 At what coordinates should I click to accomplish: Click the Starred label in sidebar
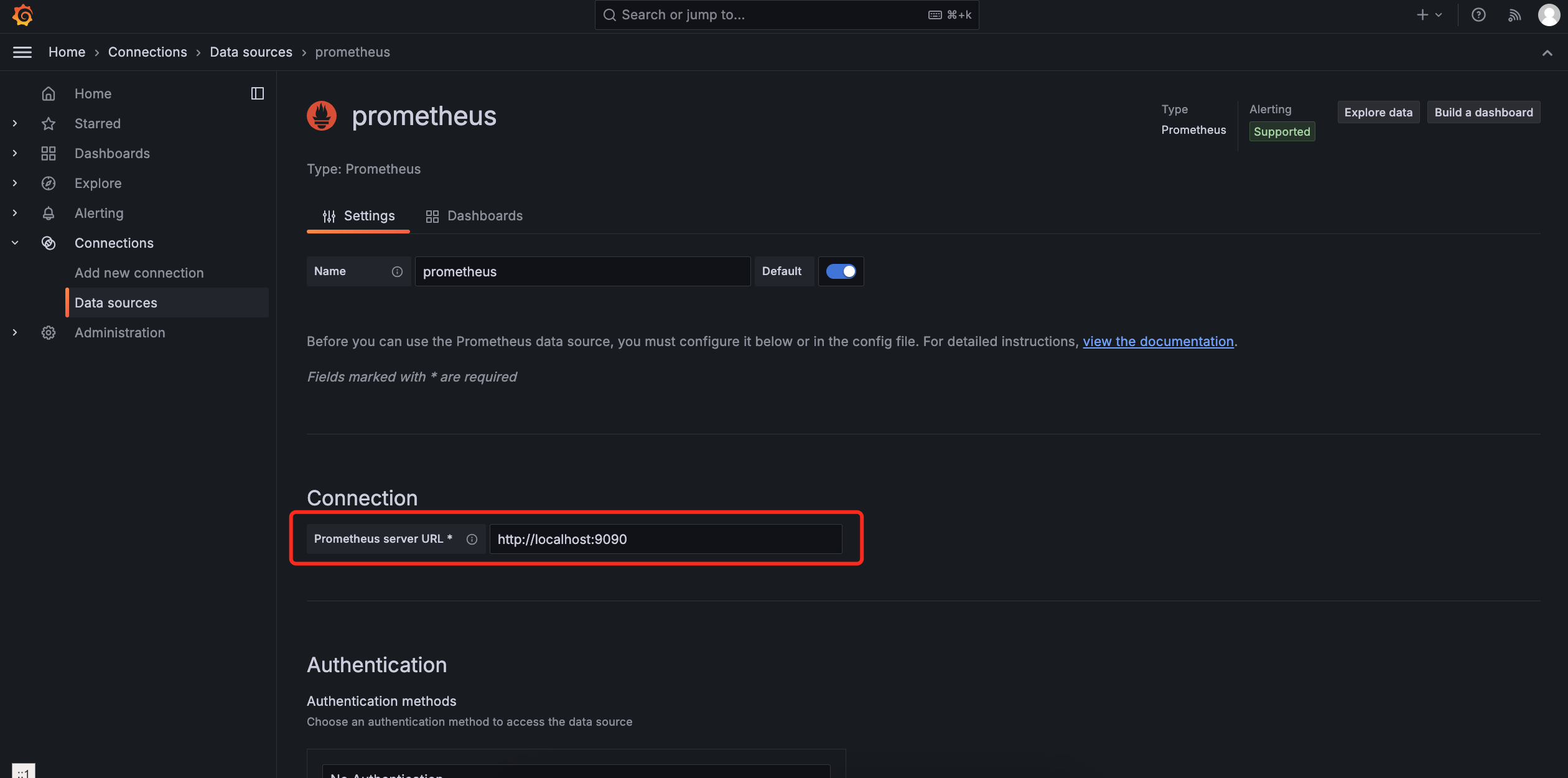98,124
